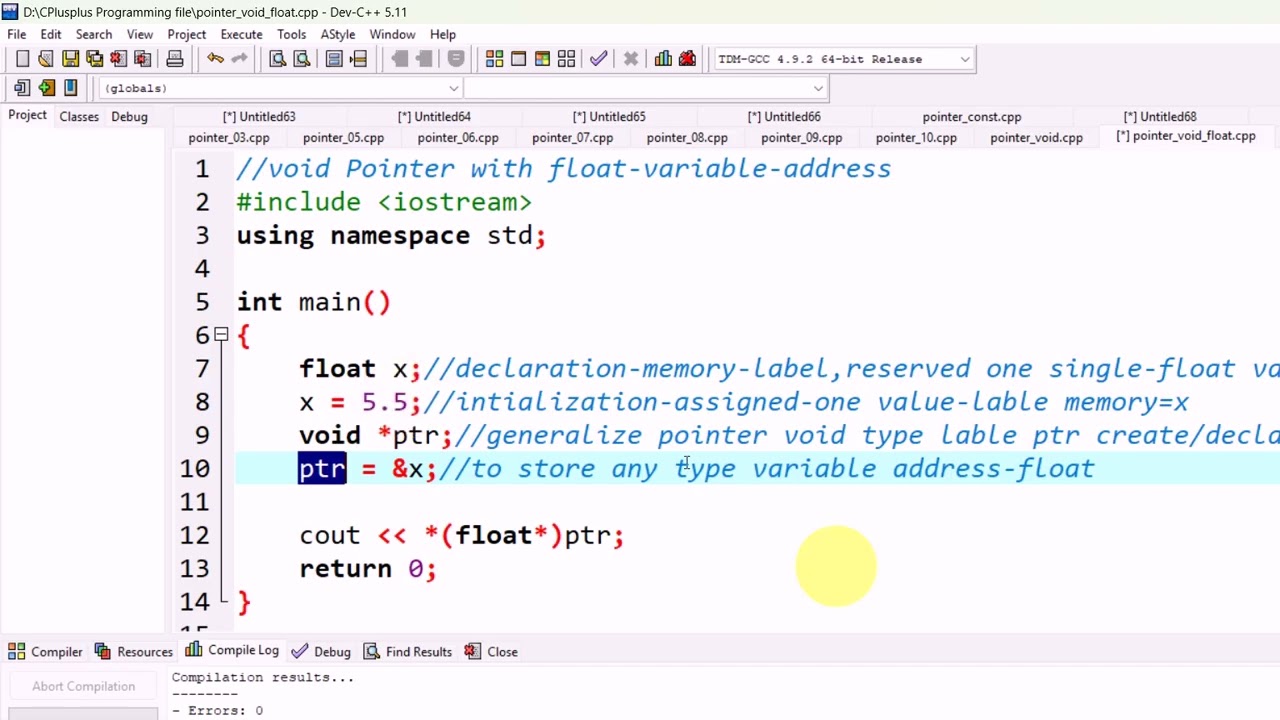The width and height of the screenshot is (1280, 720).
Task: Click the gray X Stop Execution icon
Action: [631, 59]
